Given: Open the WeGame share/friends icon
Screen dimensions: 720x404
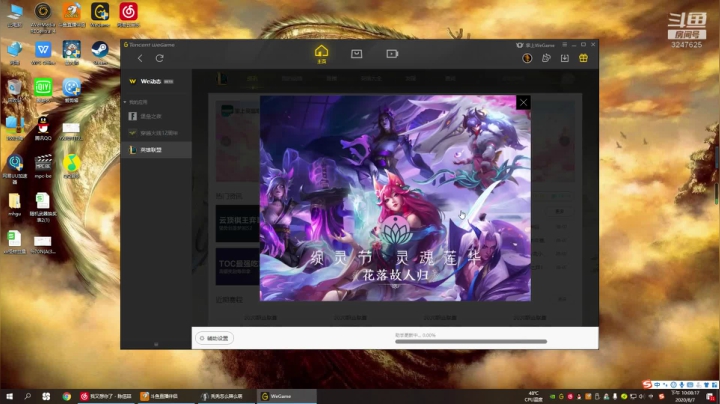Looking at the screenshot, I should tap(546, 58).
